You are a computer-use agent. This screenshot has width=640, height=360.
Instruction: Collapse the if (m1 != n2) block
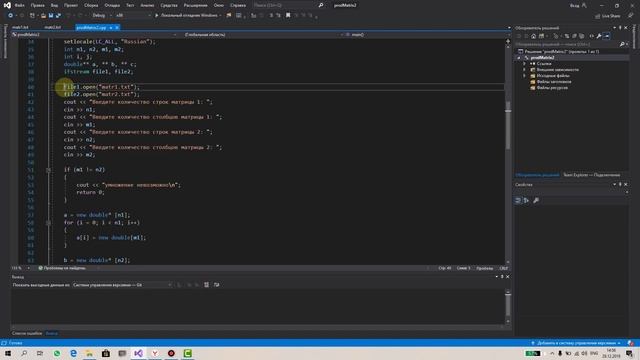pos(49,170)
